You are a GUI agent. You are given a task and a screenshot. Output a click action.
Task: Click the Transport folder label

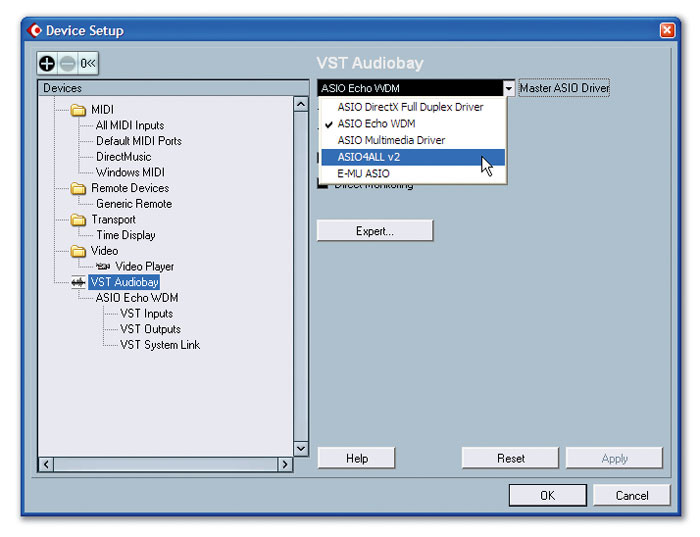click(x=113, y=220)
